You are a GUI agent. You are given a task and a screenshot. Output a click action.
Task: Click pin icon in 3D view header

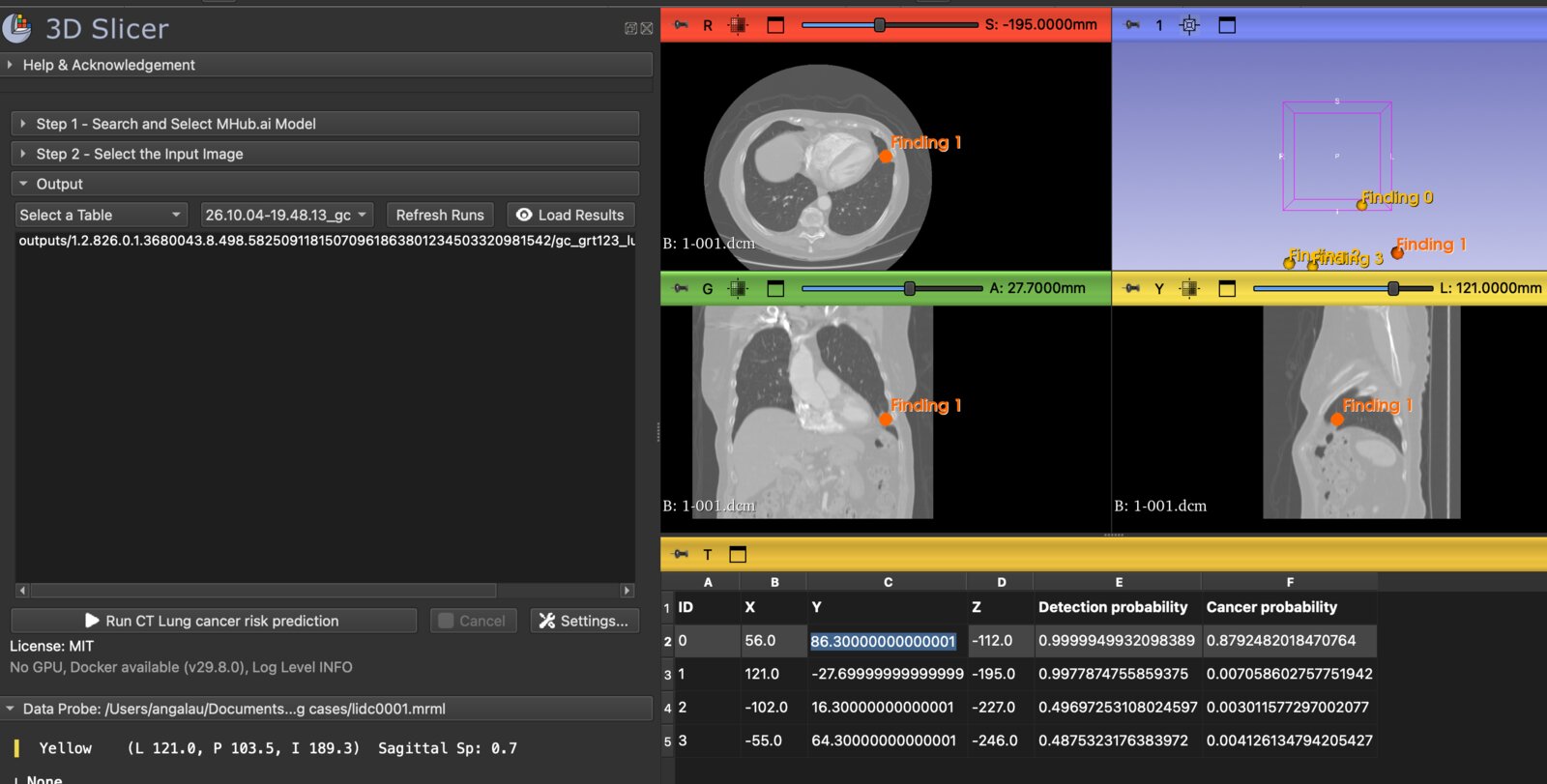click(x=1132, y=25)
